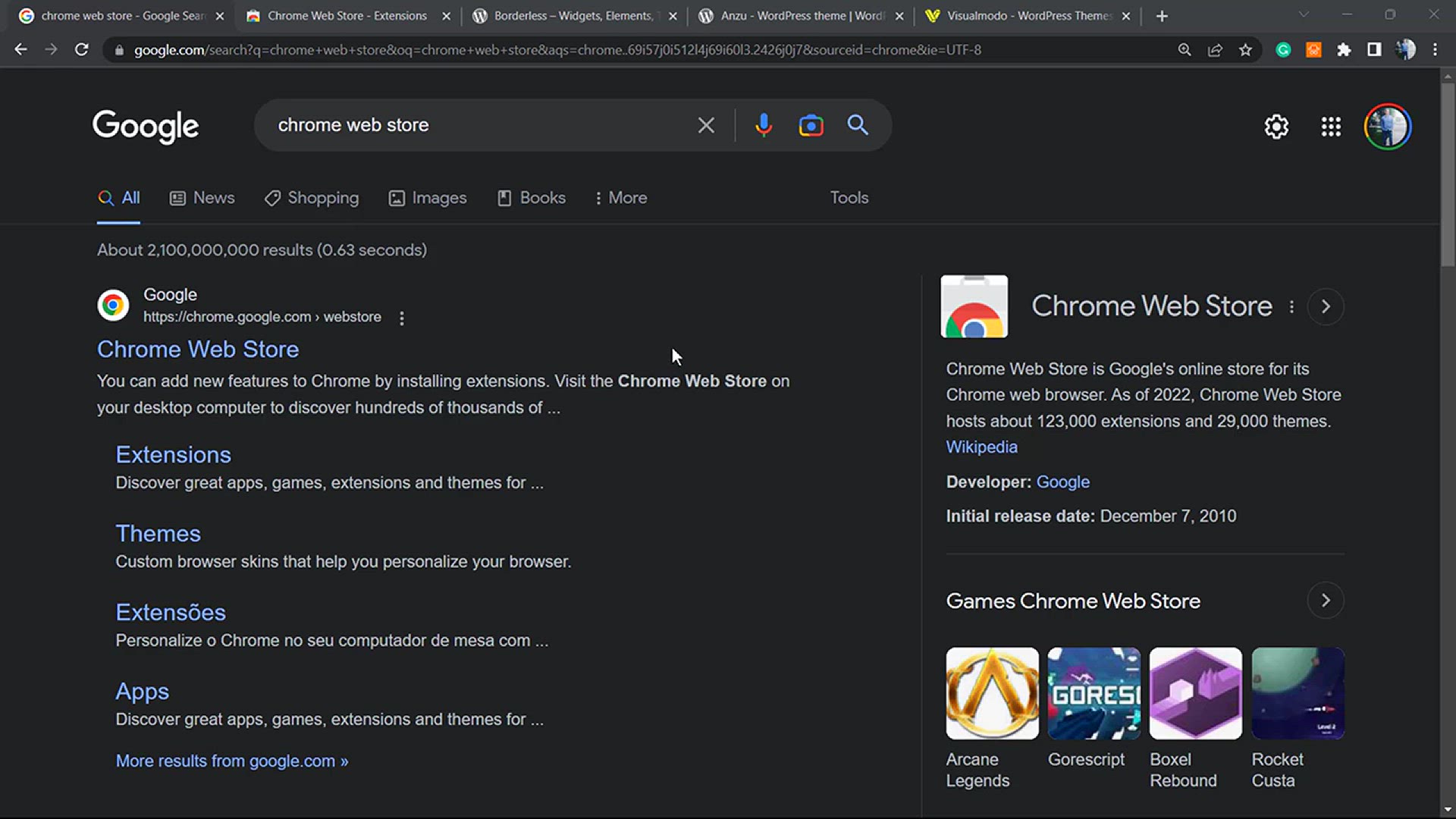This screenshot has height=819, width=1456.
Task: Switch to the Shopping tab
Action: pos(312,198)
